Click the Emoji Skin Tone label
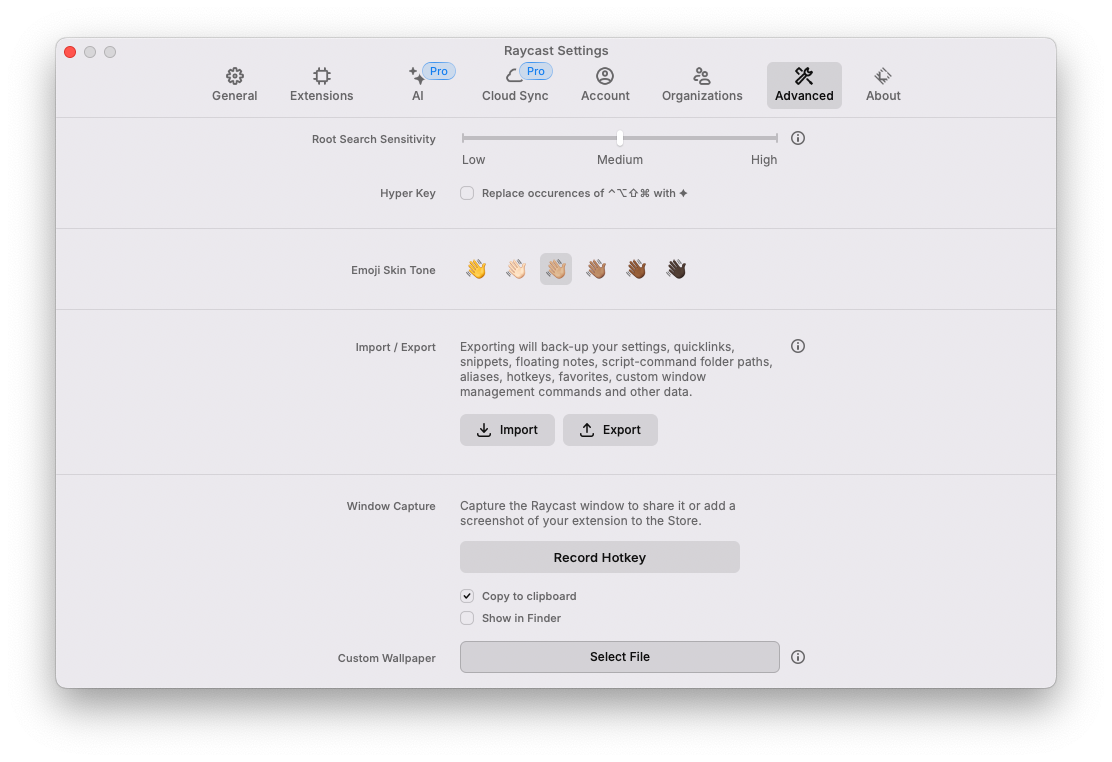Screen dimensions: 1112x762 (x=393, y=270)
